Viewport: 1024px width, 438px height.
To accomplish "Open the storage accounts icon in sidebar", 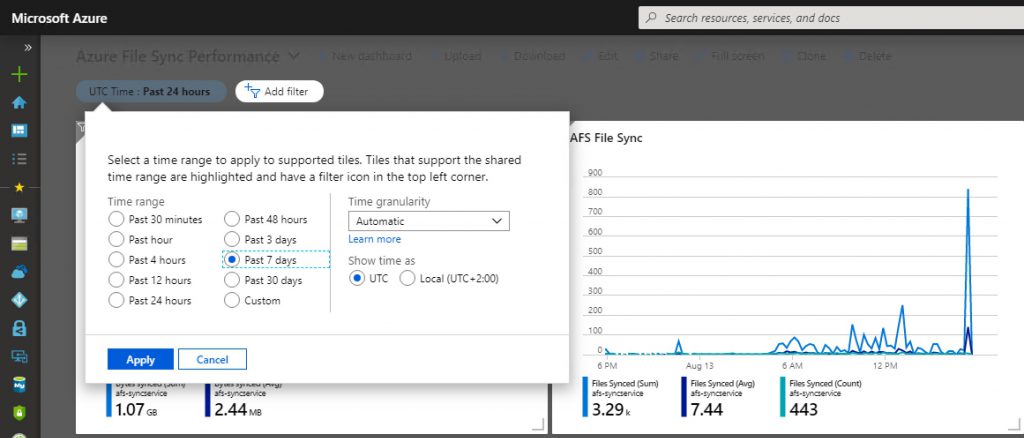I will click(x=20, y=244).
